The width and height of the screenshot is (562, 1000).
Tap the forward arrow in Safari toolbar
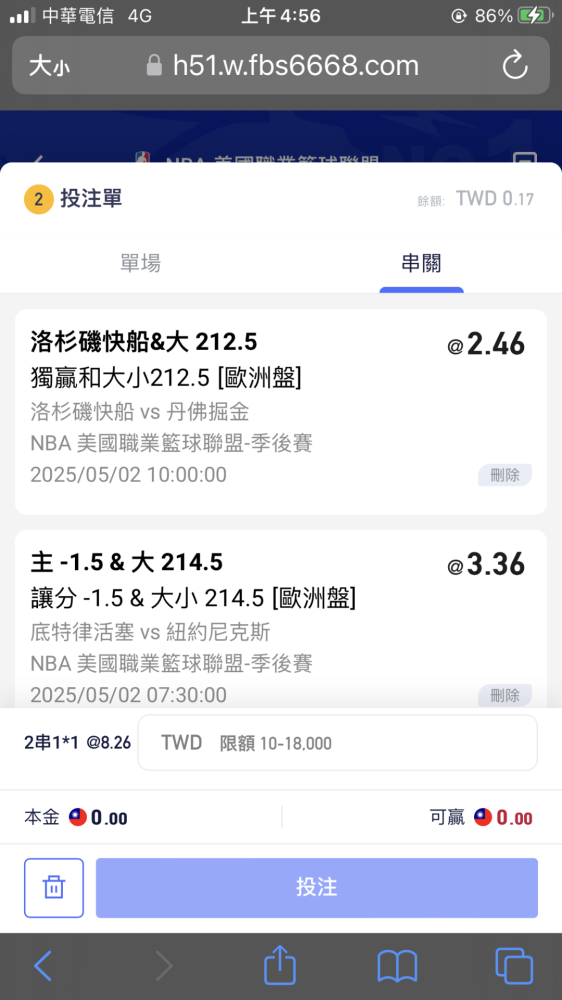point(164,966)
